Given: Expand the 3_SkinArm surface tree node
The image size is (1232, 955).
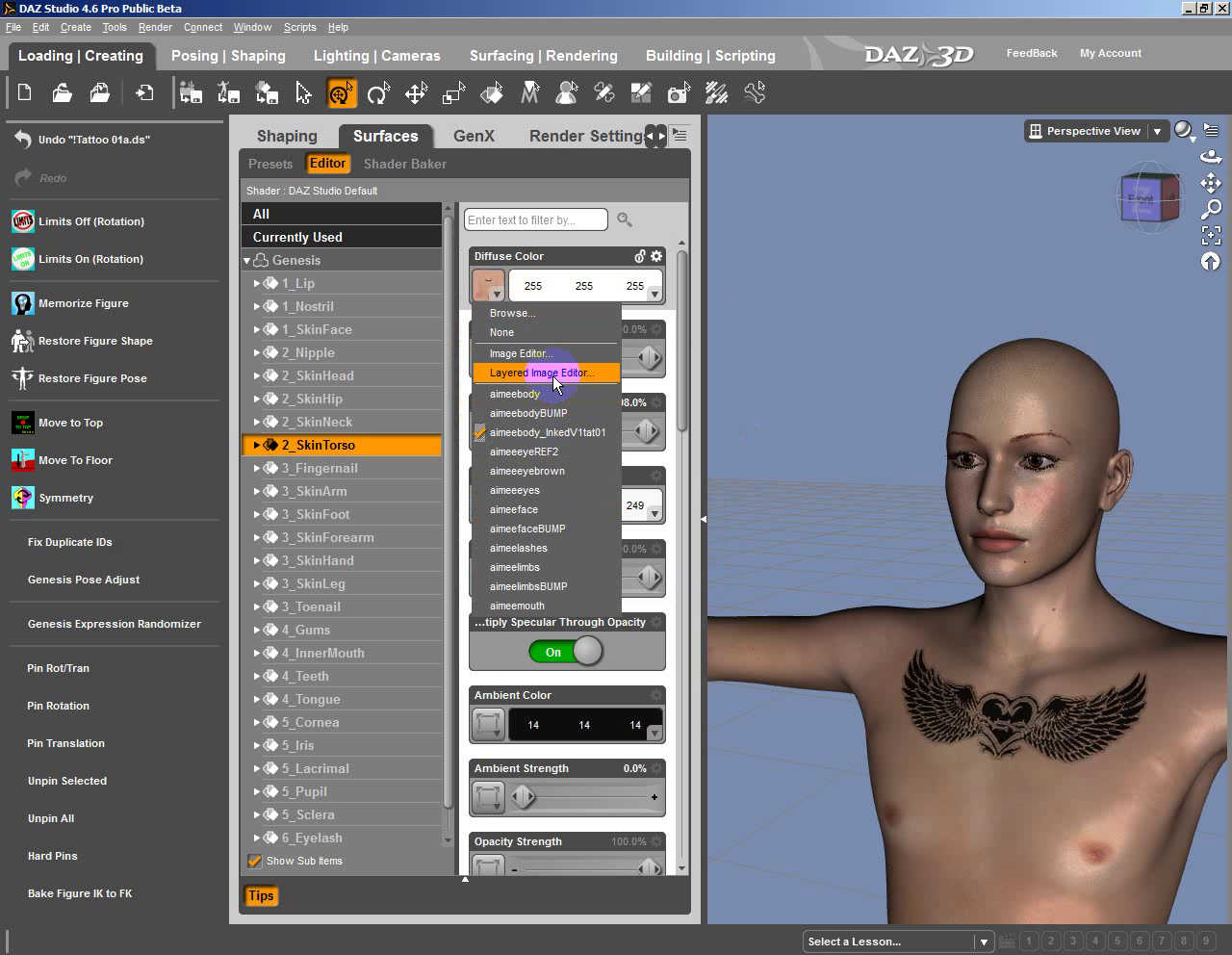Looking at the screenshot, I should [257, 491].
